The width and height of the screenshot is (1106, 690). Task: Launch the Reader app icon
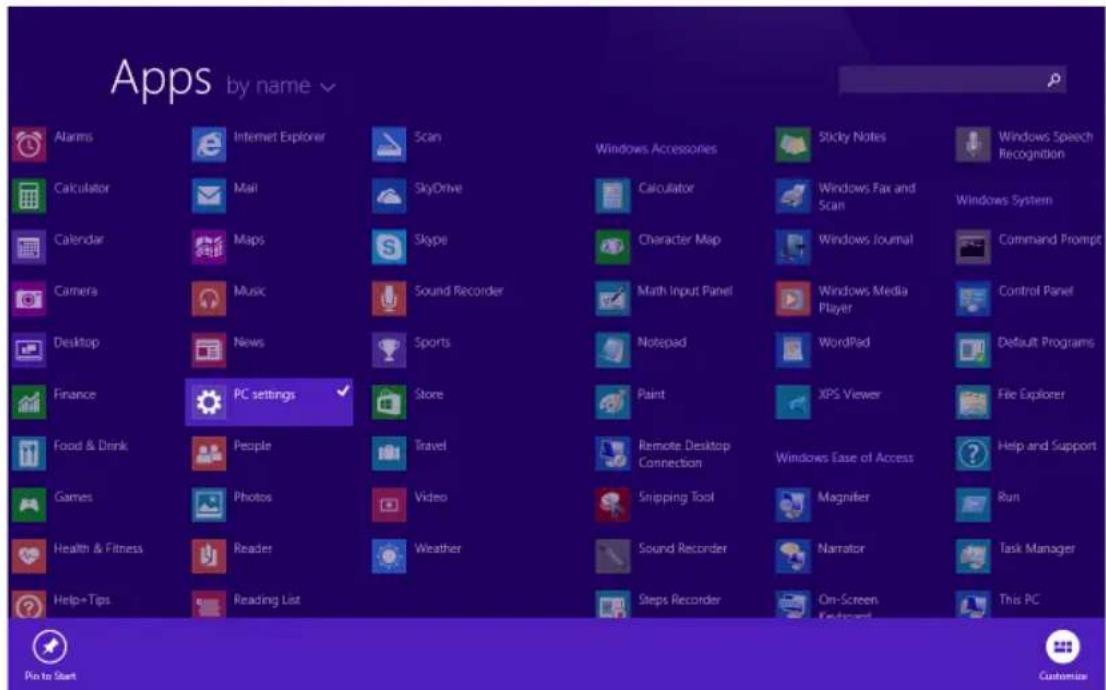click(x=209, y=557)
